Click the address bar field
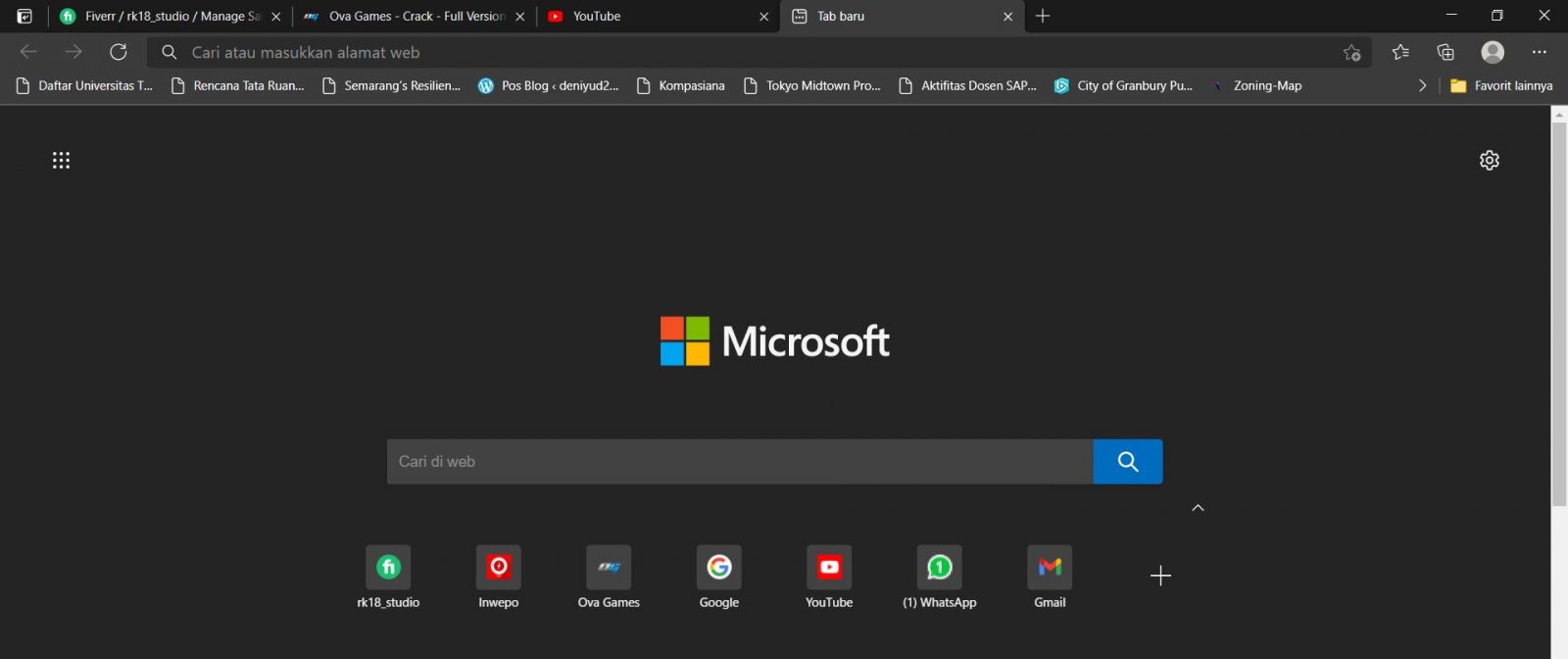 click(x=759, y=52)
